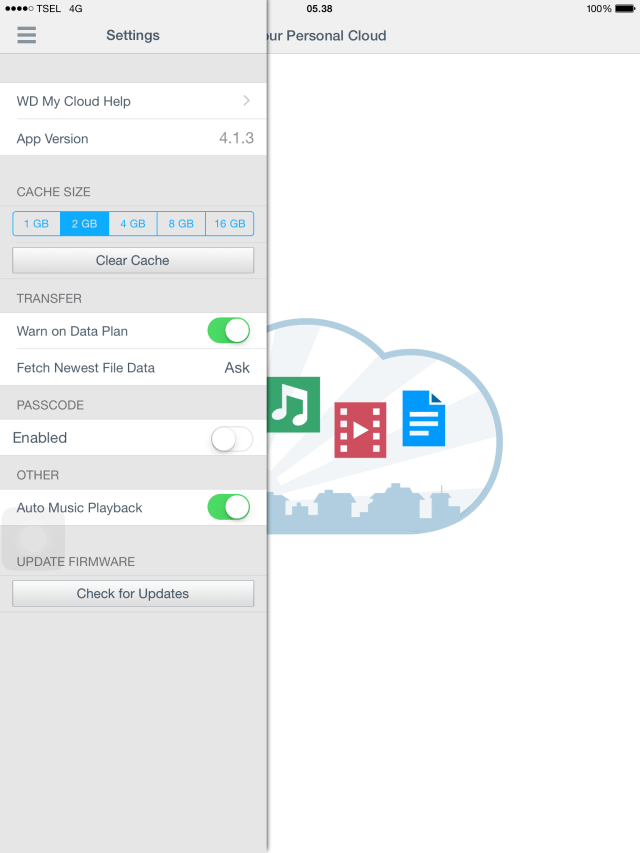Open WD My Cloud Help chevron
This screenshot has width=640, height=853.
tap(246, 101)
